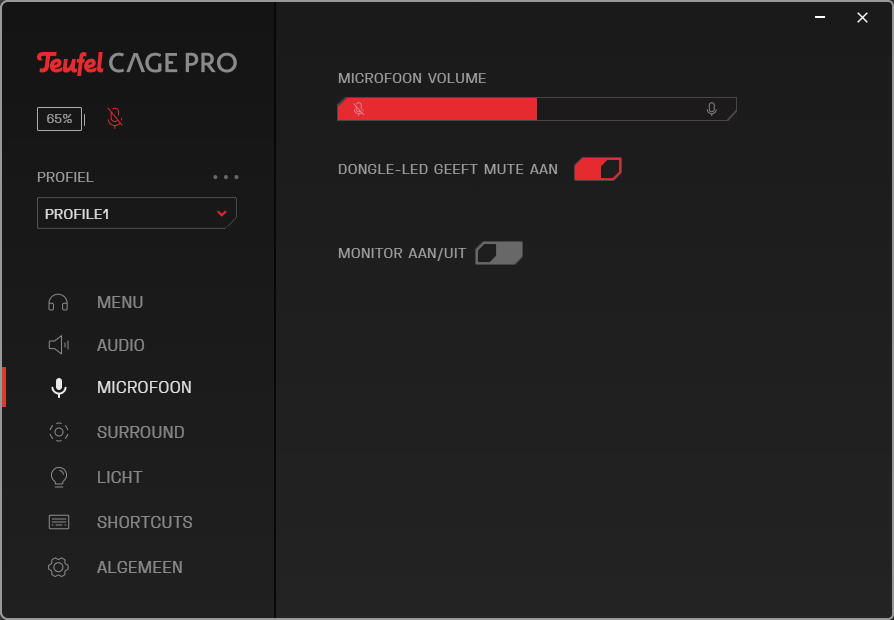
Task: Click the light bulb icon for Licht
Action: [x=59, y=477]
